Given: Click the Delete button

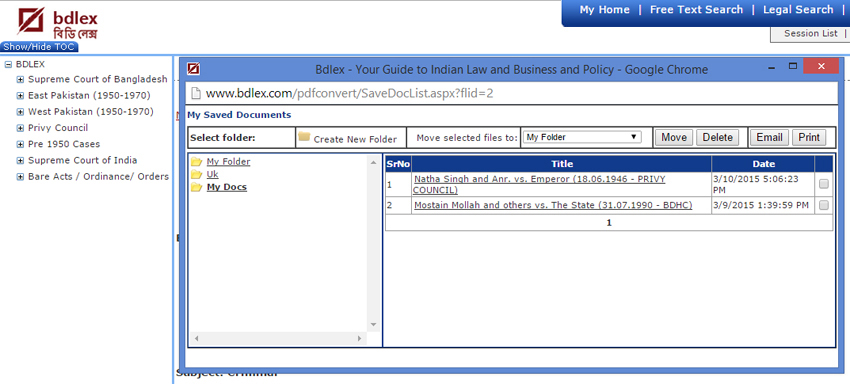Looking at the screenshot, I should coord(717,137).
